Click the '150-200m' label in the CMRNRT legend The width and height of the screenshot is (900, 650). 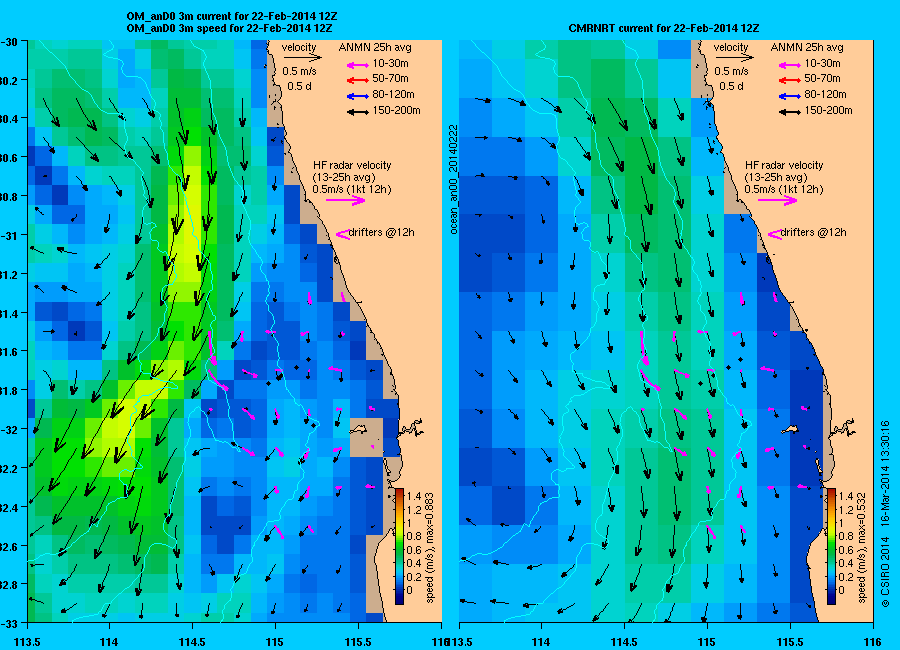[828, 110]
